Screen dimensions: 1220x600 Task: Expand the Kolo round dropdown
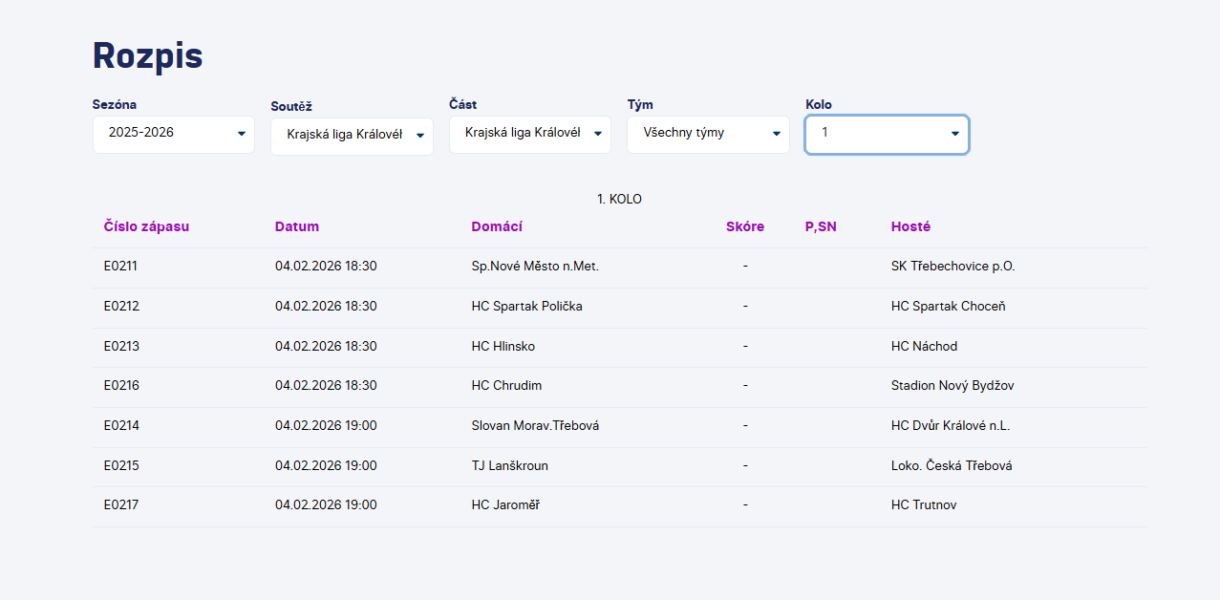(x=886, y=134)
